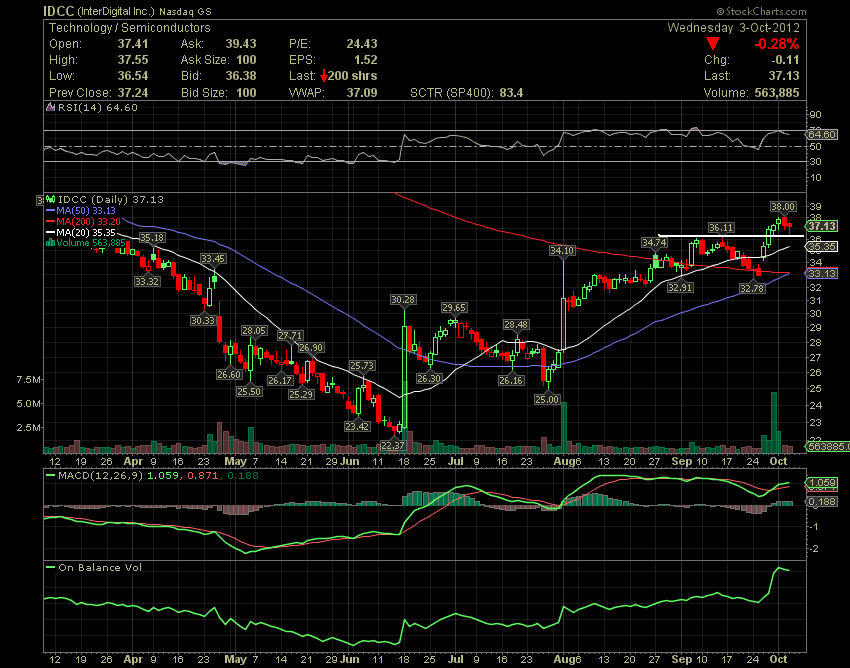Click the 64.60 RSI tag on right axis

pos(822,134)
